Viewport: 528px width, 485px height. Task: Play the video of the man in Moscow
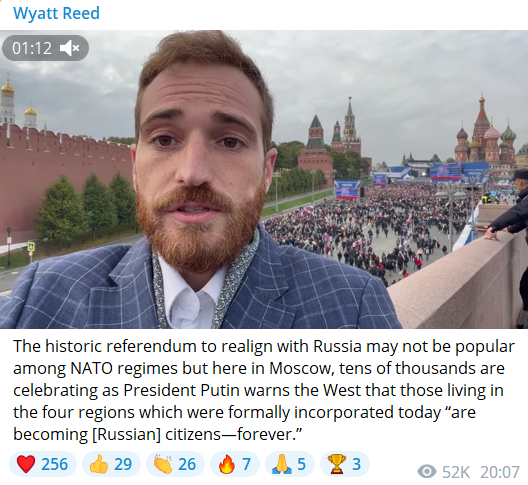pyautogui.click(x=264, y=180)
